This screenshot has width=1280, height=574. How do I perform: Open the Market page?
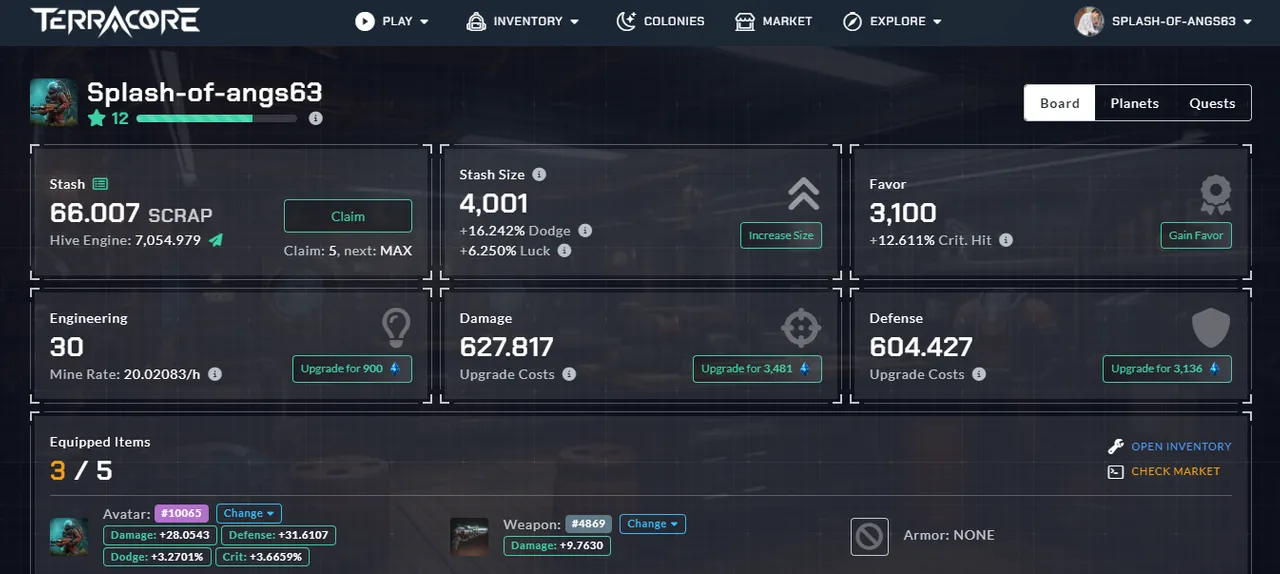pyautogui.click(x=773, y=21)
